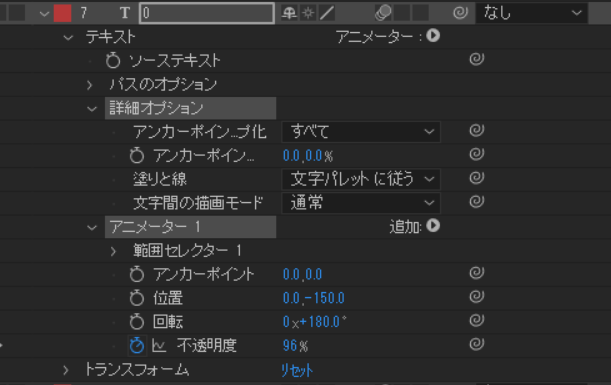Screen dimensions: 611x385
Task: Expand パスのオプション
Action: [90, 85]
